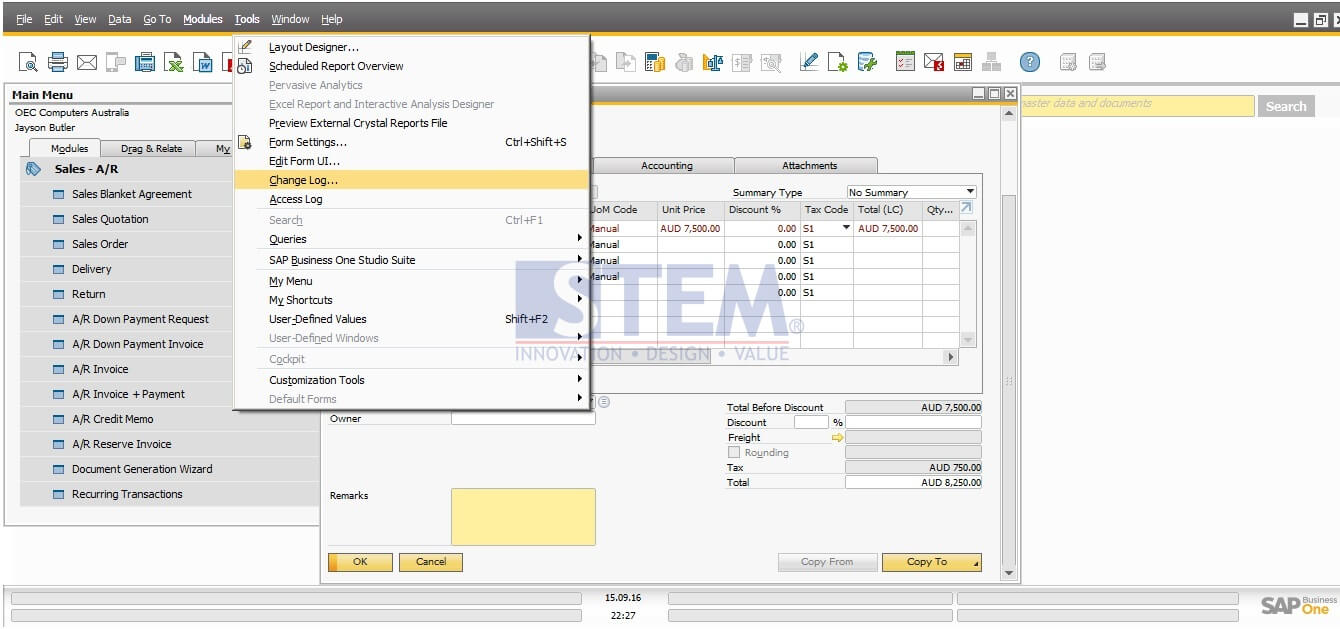Open Tax Code dropdown in first row
The image size is (1340, 629).
(846, 228)
